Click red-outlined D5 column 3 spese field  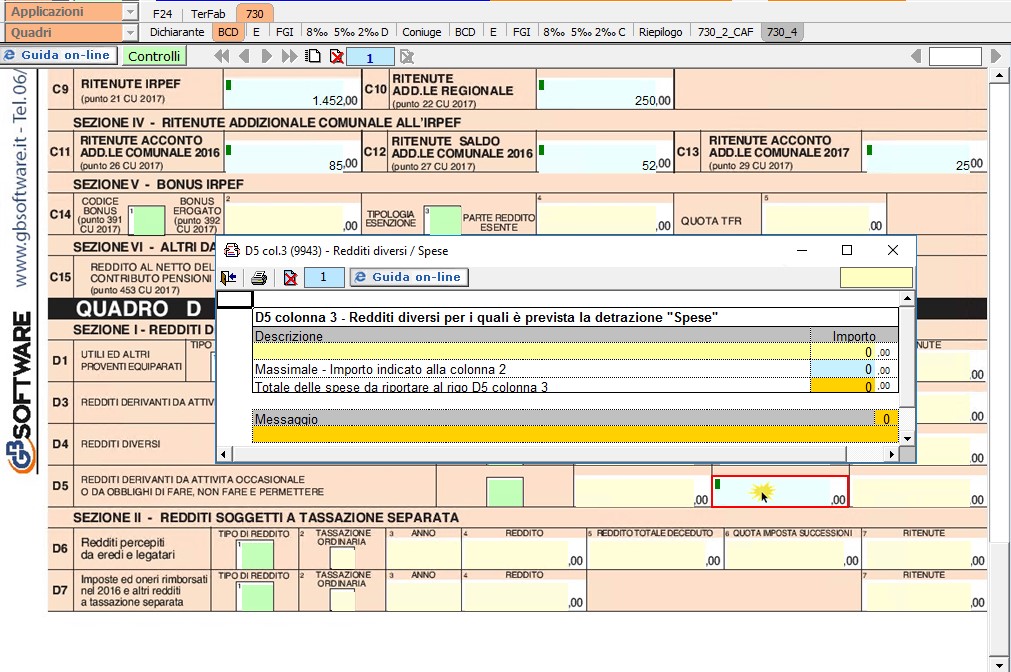pyautogui.click(x=780, y=492)
